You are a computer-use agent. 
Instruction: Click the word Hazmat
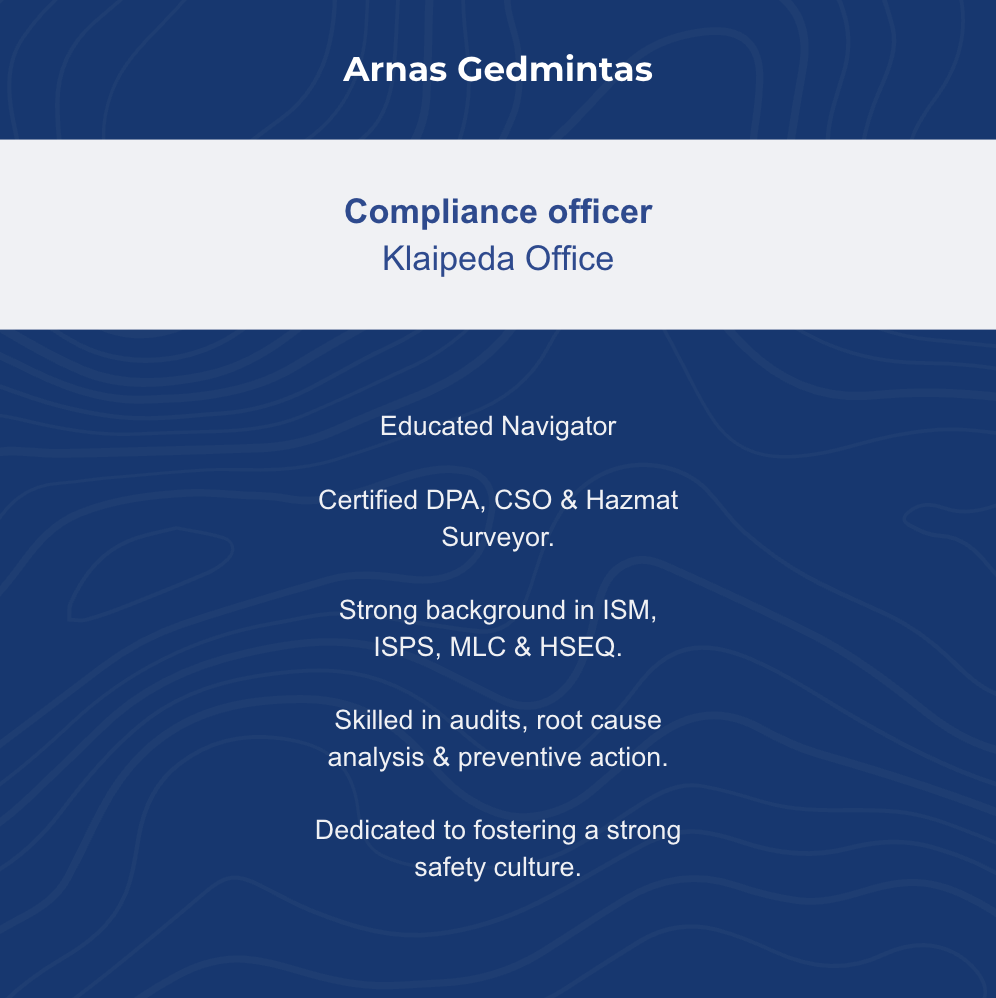(632, 500)
